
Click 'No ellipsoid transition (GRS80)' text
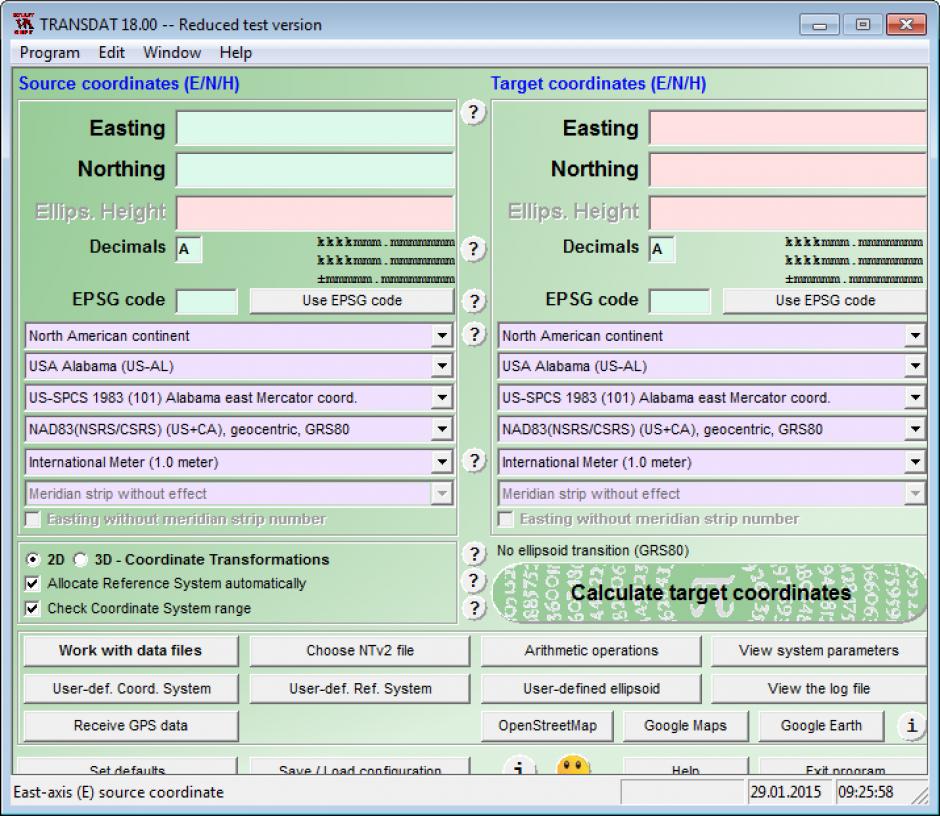point(593,550)
